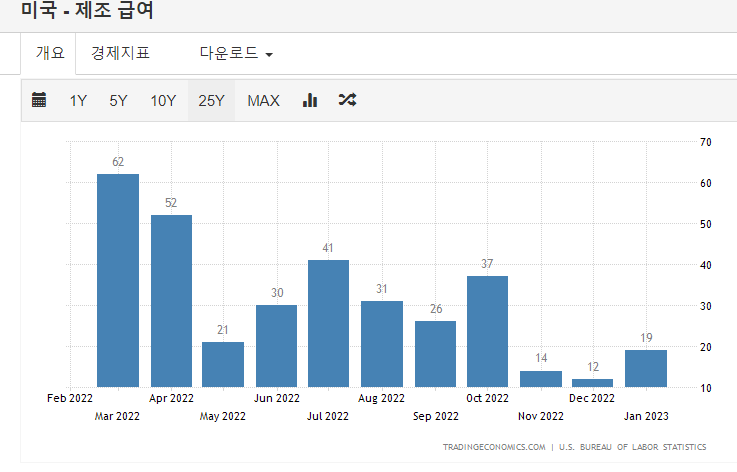The width and height of the screenshot is (737, 472).
Task: Click the TRADINGECONOMICS.COM source text
Action: 494,447
